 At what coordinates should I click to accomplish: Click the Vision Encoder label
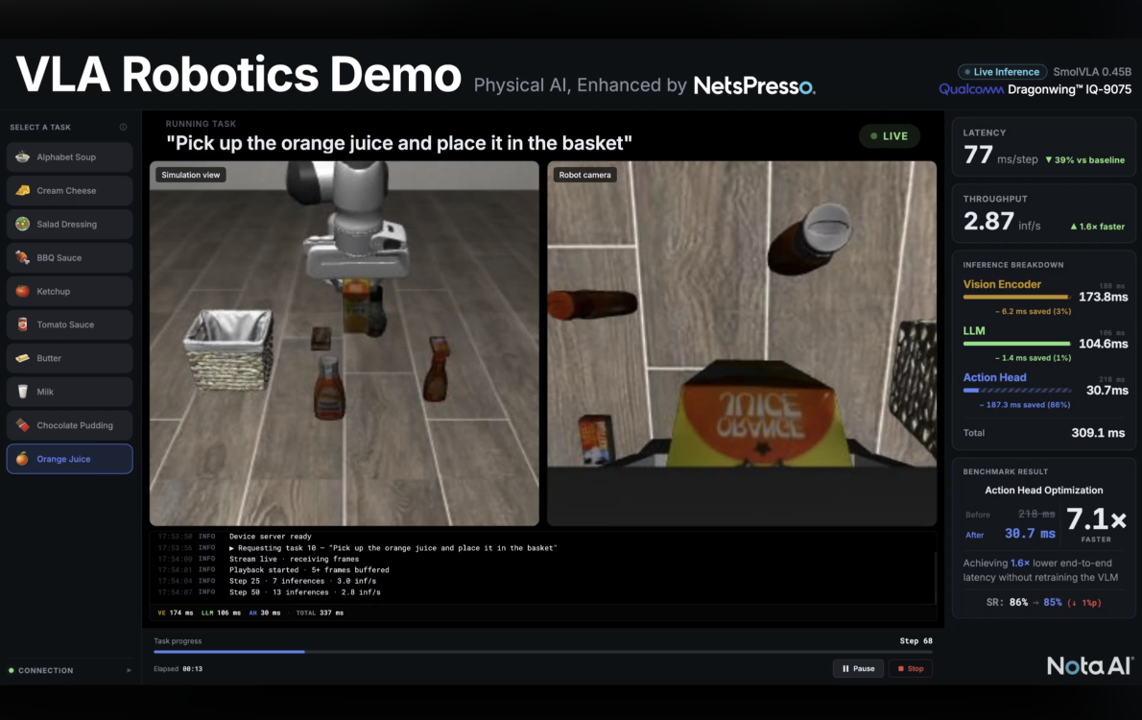click(x=1001, y=284)
